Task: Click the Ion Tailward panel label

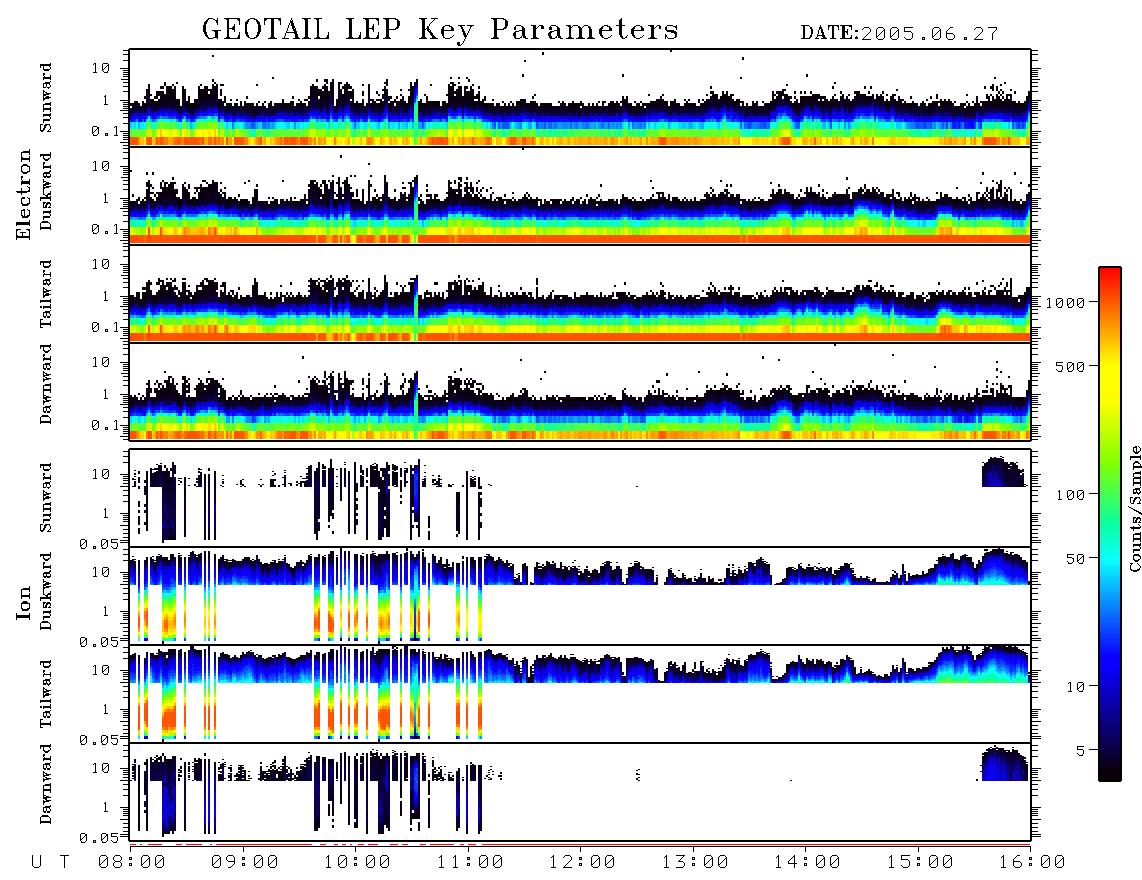Action: pyautogui.click(x=46, y=694)
